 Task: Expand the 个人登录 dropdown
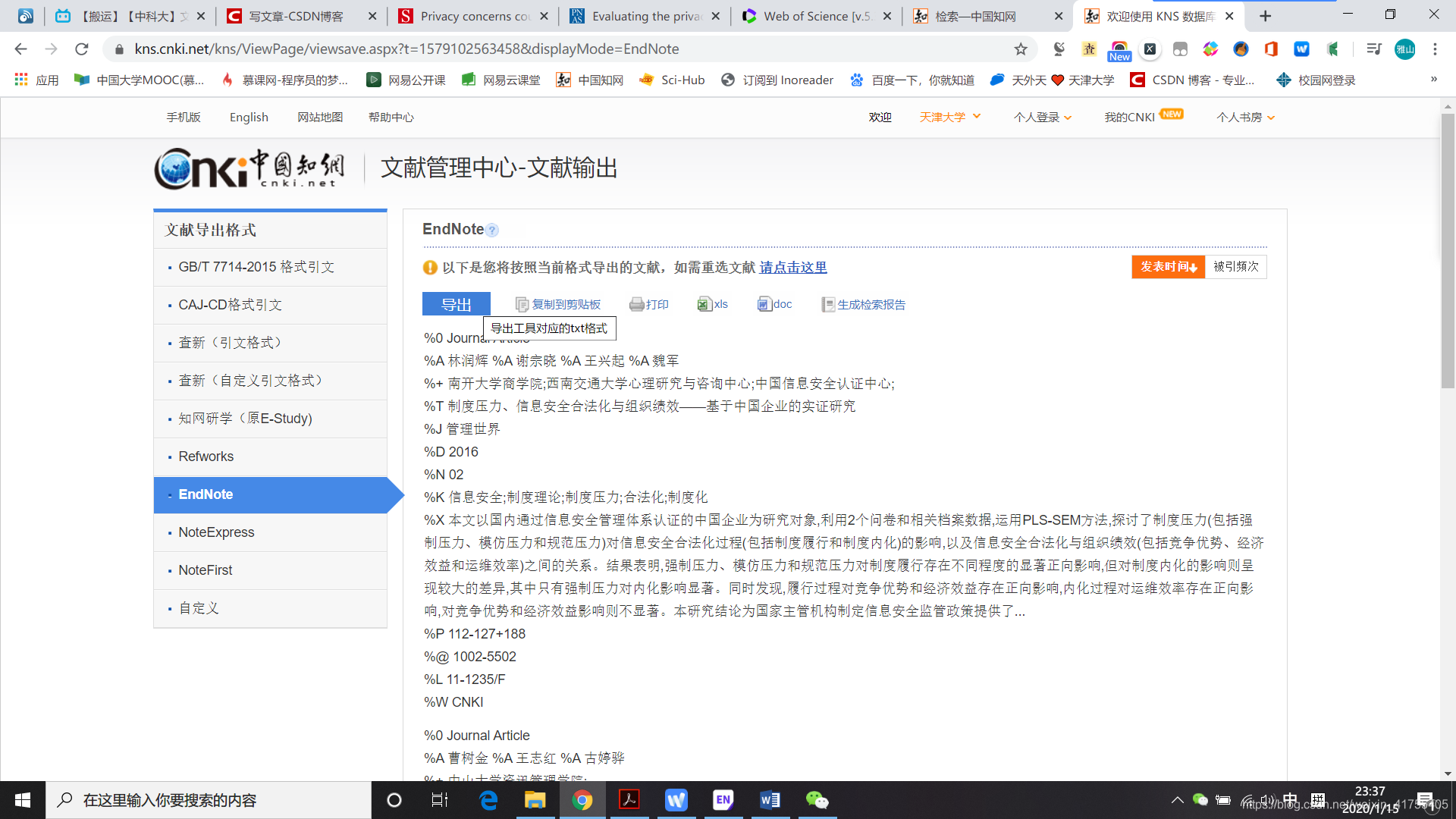click(x=1043, y=117)
